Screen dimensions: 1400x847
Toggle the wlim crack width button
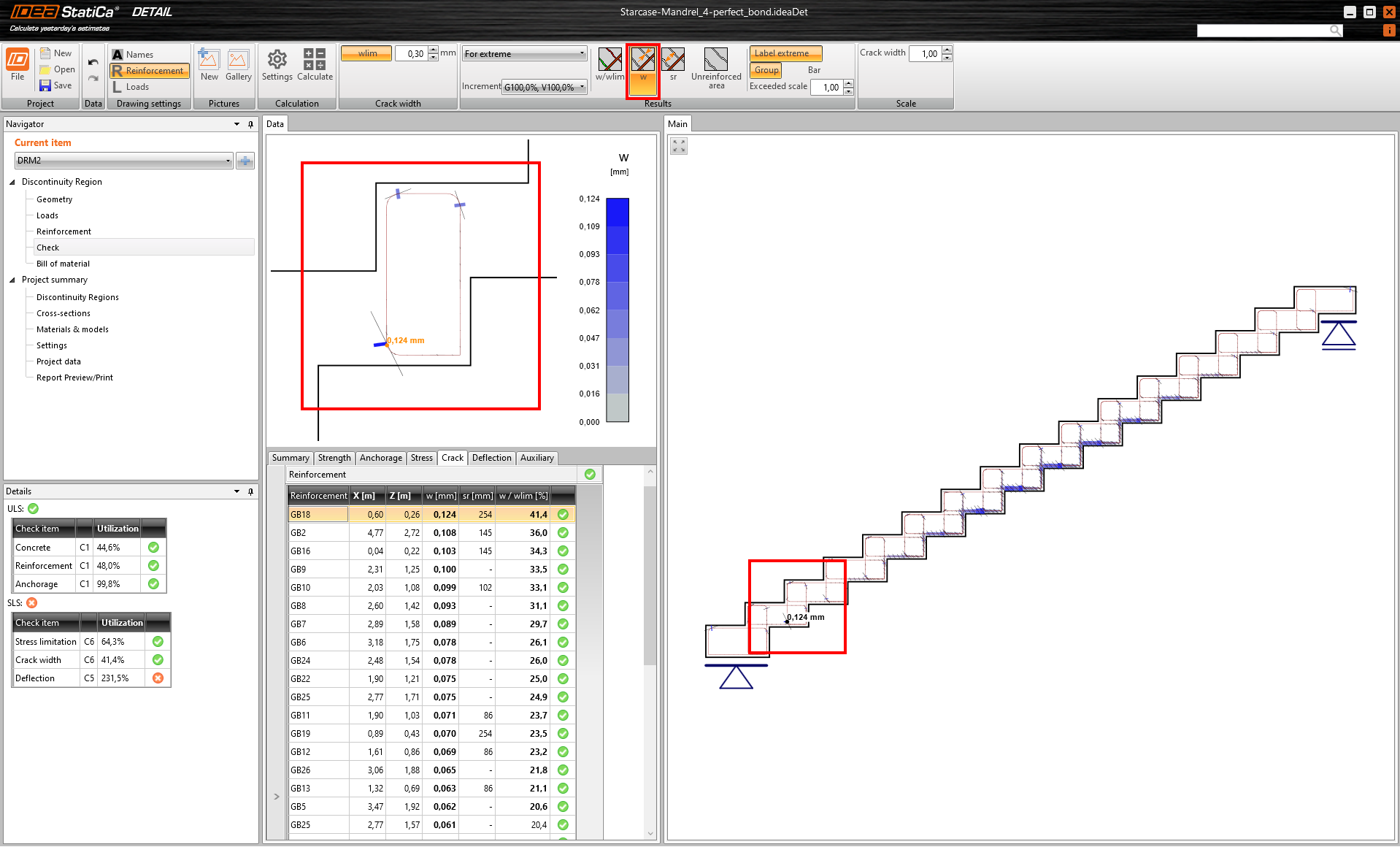click(x=367, y=53)
